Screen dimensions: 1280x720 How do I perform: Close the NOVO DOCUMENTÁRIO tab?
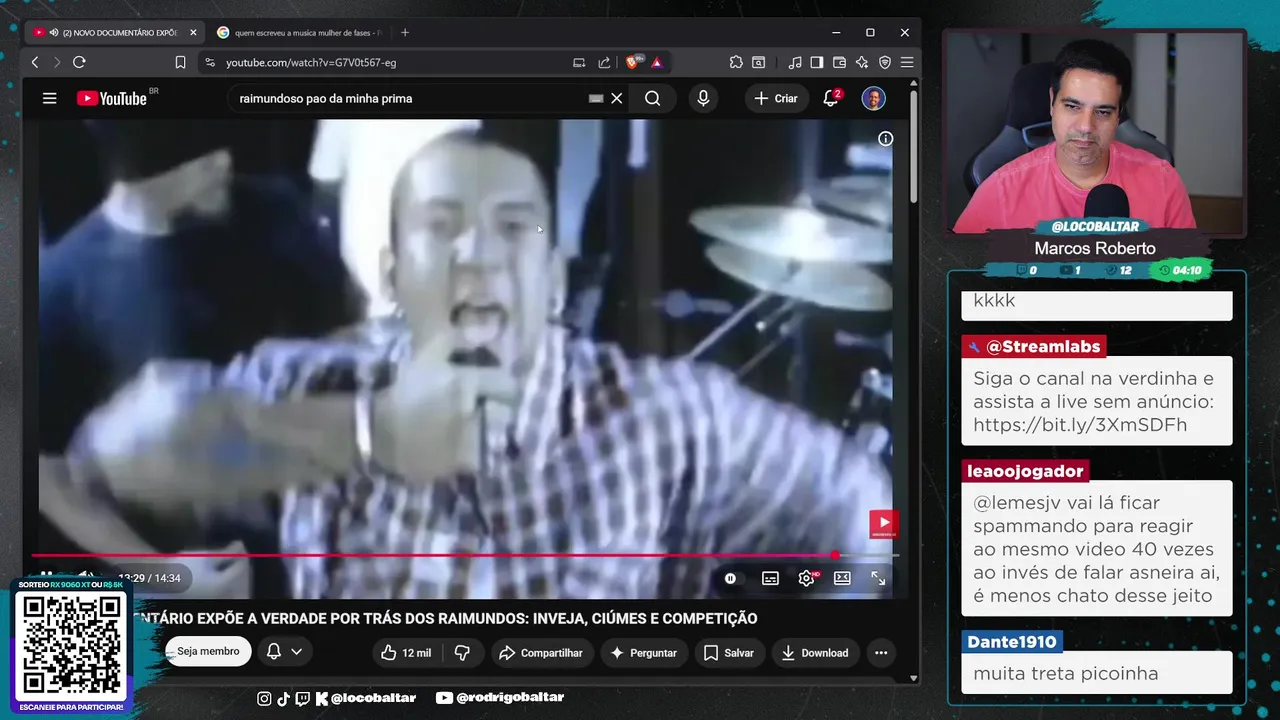[192, 32]
